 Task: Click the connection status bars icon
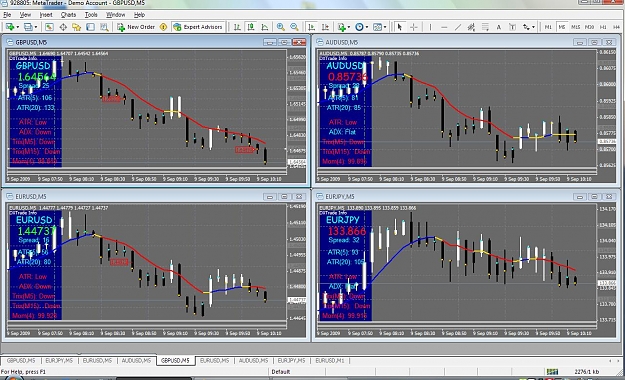pos(552,372)
